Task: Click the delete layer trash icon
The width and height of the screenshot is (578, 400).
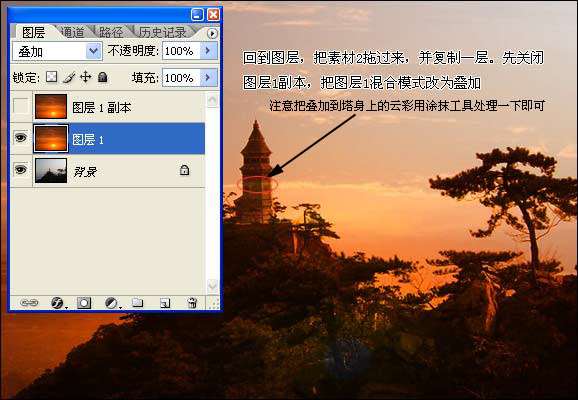Action: 192,303
